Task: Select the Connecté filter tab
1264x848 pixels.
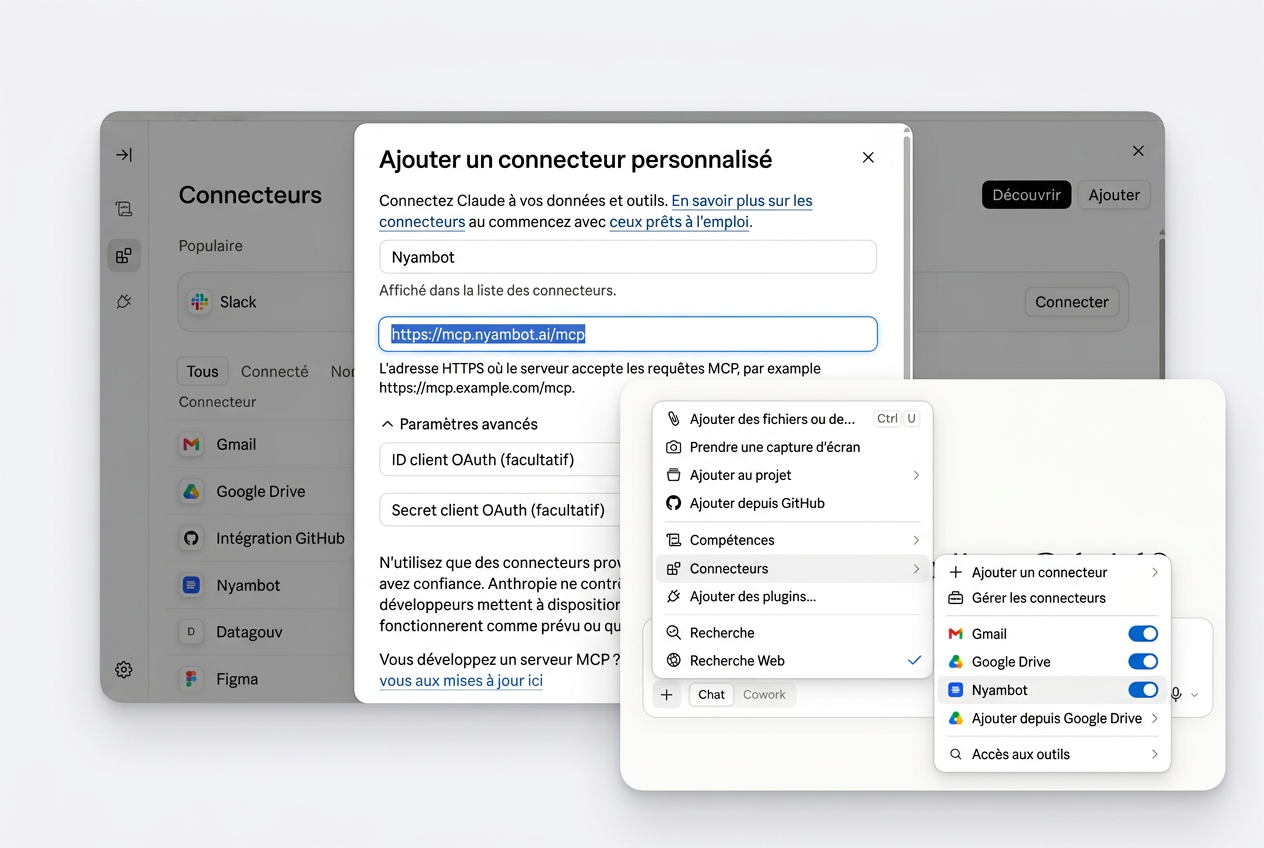Action: (275, 371)
